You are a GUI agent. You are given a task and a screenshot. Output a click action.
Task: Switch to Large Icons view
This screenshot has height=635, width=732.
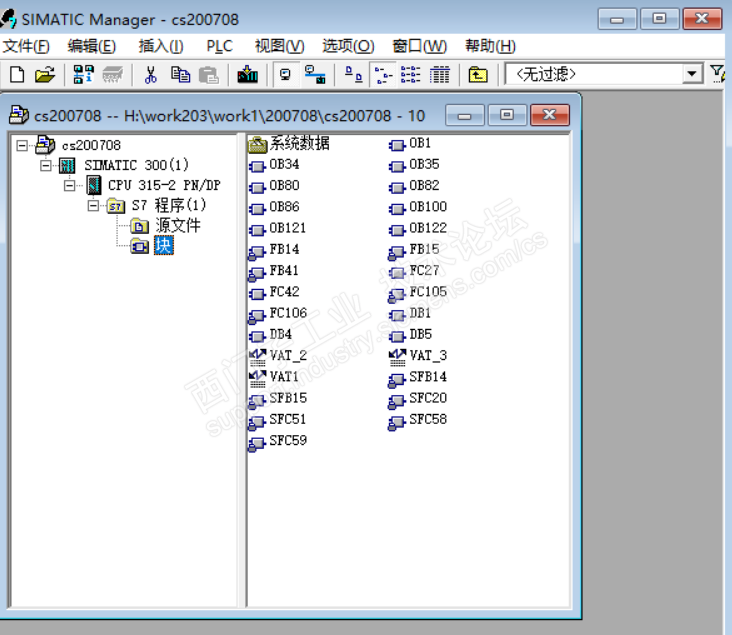pyautogui.click(x=353, y=74)
